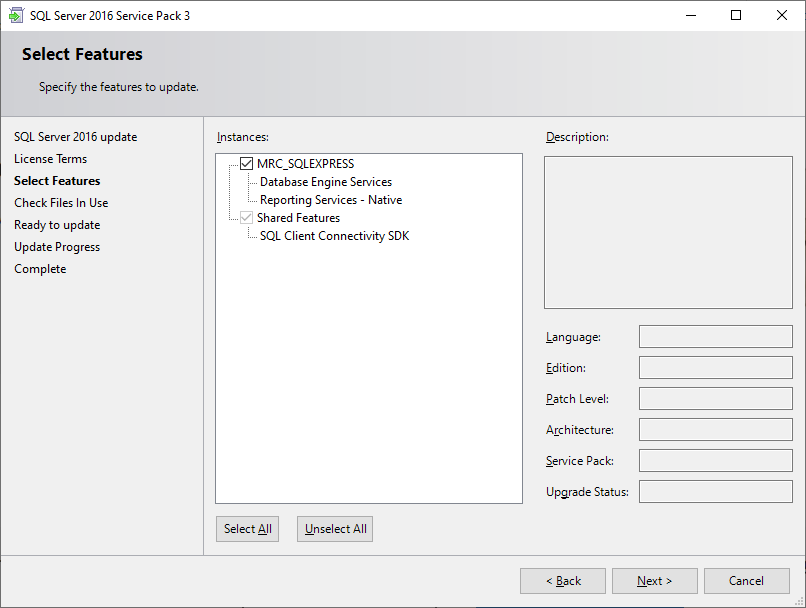Screen dimensions: 806x608
Task: Click the Patch Level field
Action: tap(715, 399)
